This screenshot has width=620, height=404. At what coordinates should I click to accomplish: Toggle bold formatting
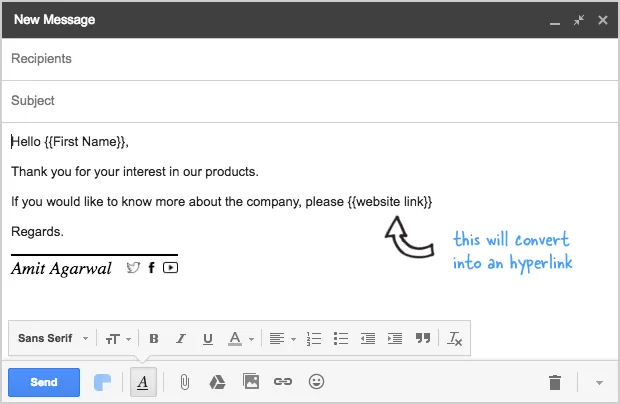click(154, 338)
